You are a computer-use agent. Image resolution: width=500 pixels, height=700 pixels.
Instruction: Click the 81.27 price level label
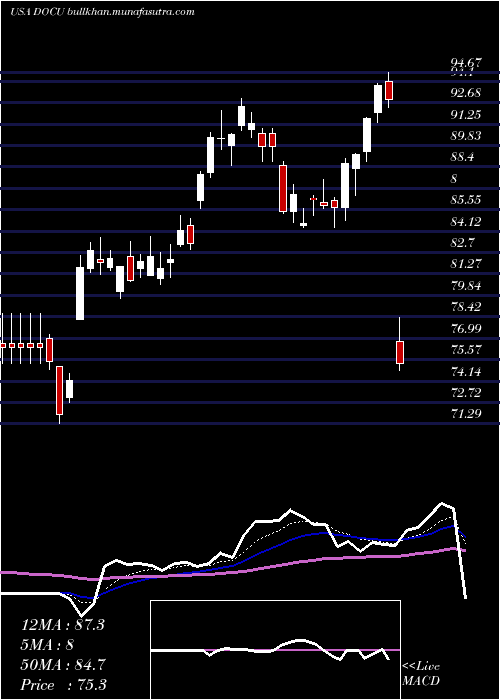point(466,264)
